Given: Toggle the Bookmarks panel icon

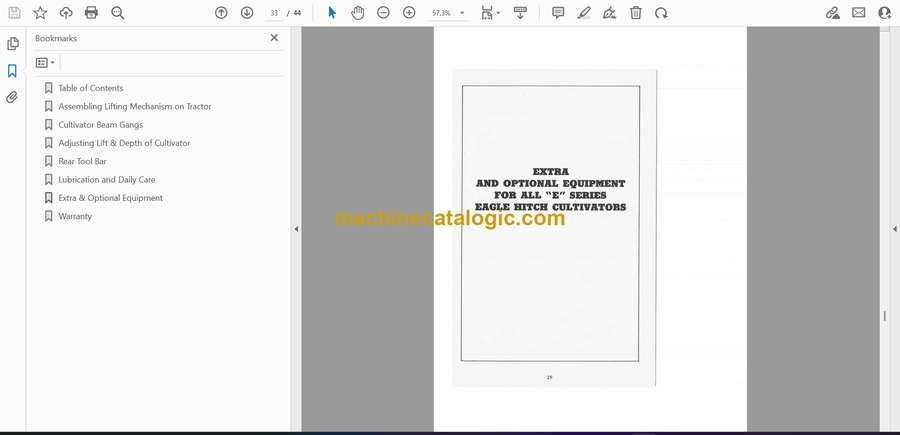Looking at the screenshot, I should pos(12,71).
